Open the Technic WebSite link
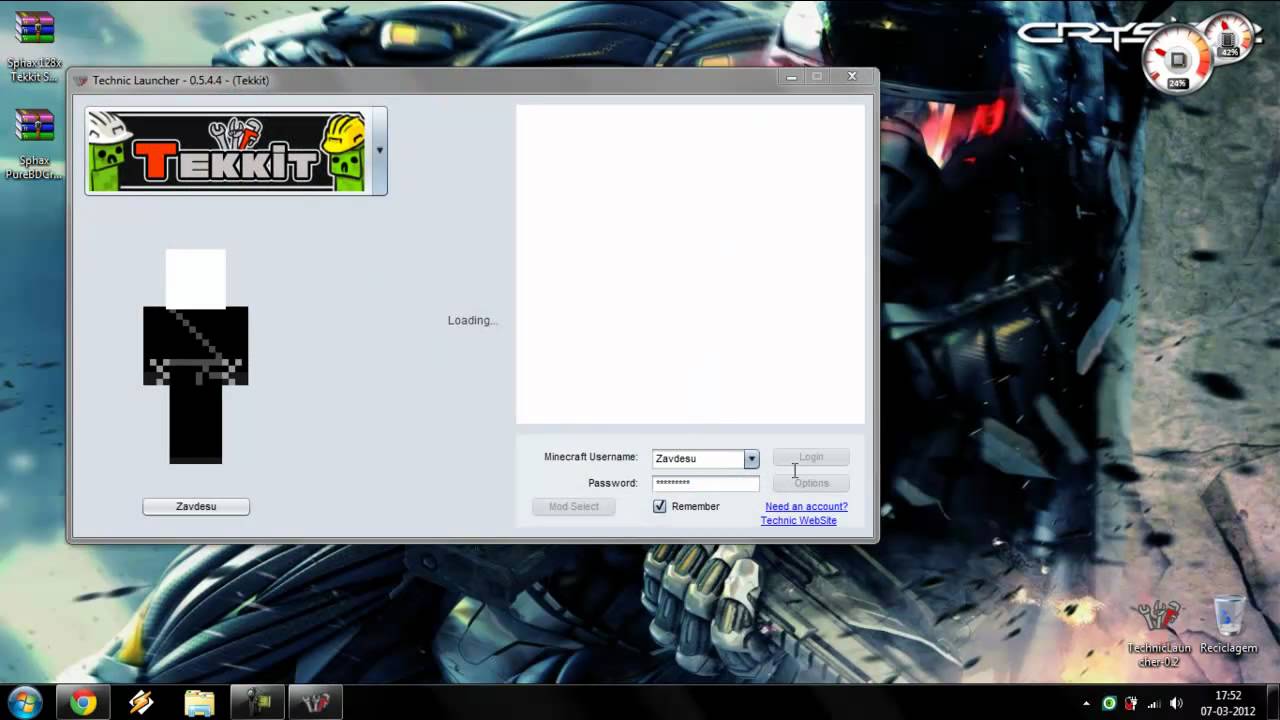This screenshot has height=720, width=1280. coord(799,521)
